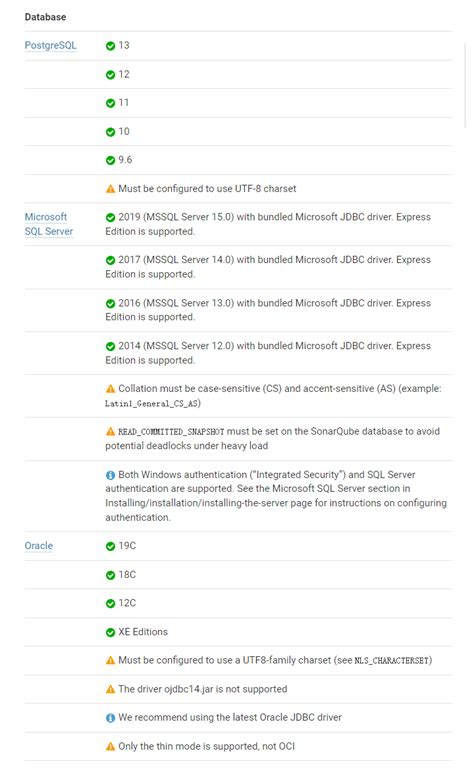The width and height of the screenshot is (474, 770).
Task: Click the warning icon beside UTF-8 charset note
Action: (111, 189)
